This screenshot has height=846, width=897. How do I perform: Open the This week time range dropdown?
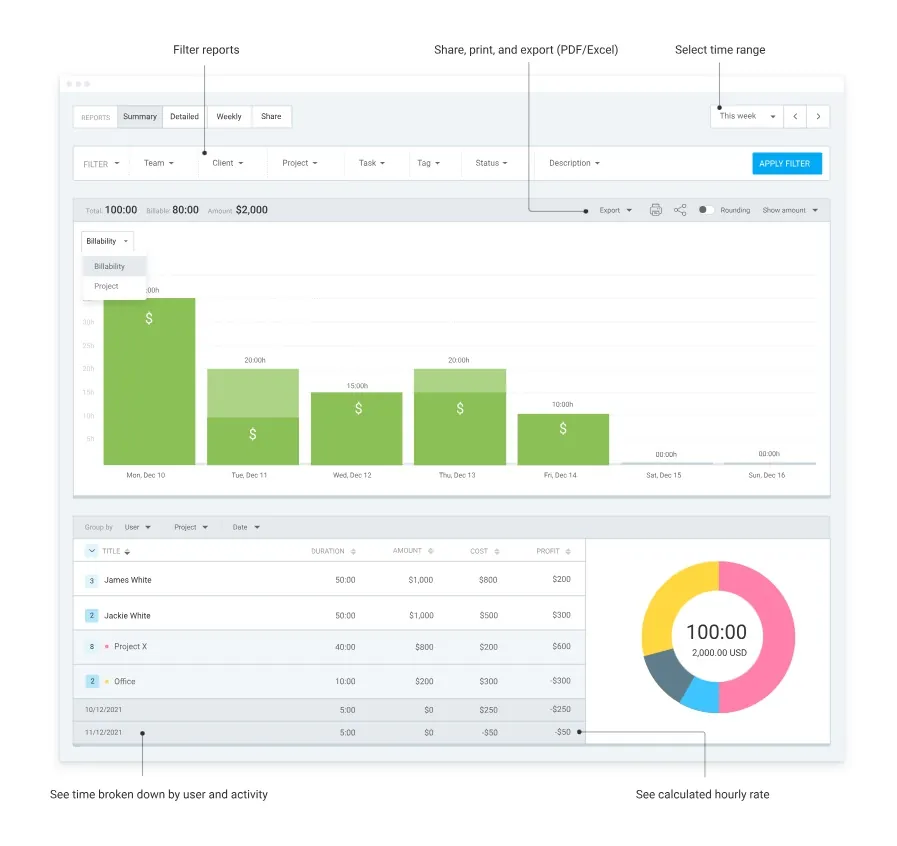(x=747, y=116)
